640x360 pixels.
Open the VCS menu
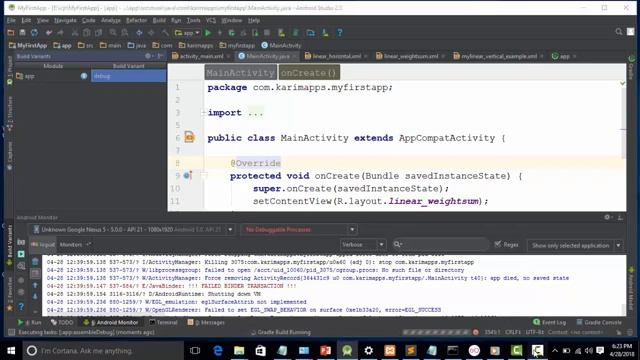(211, 20)
